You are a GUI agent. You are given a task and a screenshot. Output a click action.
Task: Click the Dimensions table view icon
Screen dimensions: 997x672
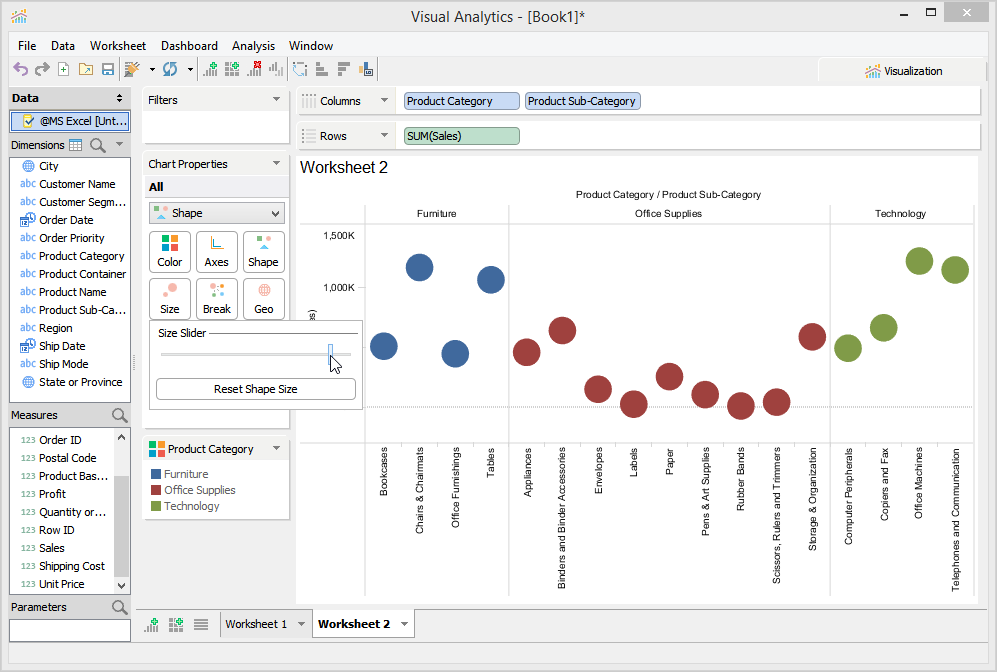(x=74, y=145)
